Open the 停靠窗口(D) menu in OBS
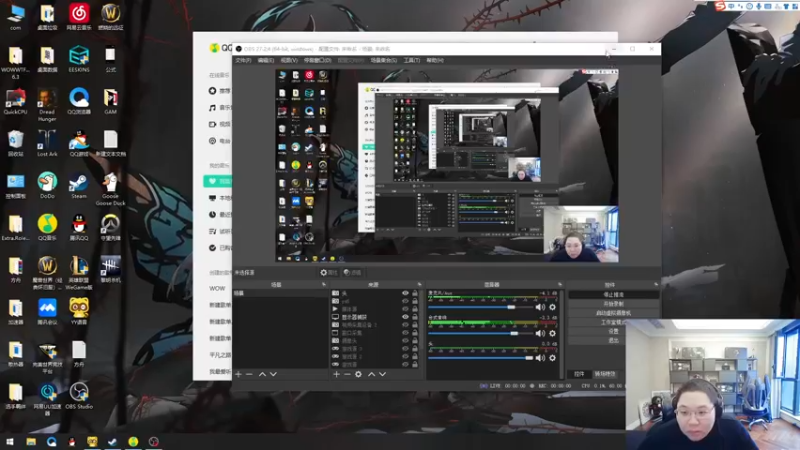 click(x=317, y=60)
